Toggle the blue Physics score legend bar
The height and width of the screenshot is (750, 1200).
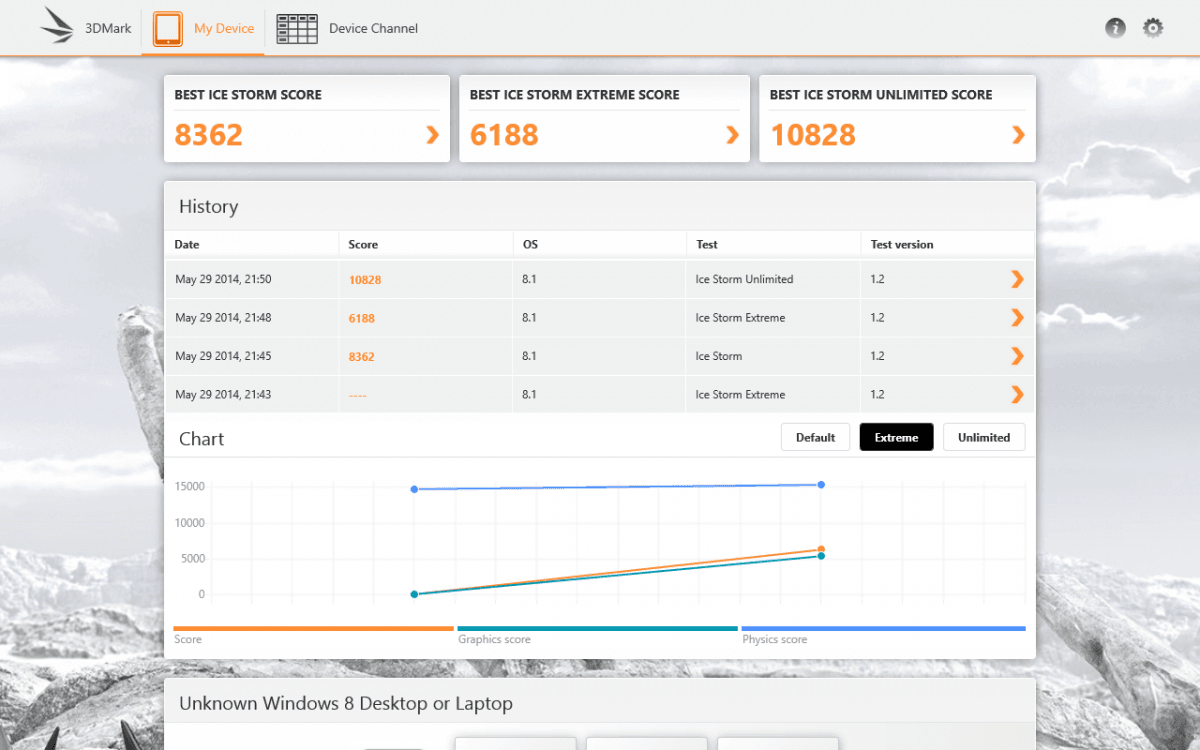pyautogui.click(x=883, y=629)
